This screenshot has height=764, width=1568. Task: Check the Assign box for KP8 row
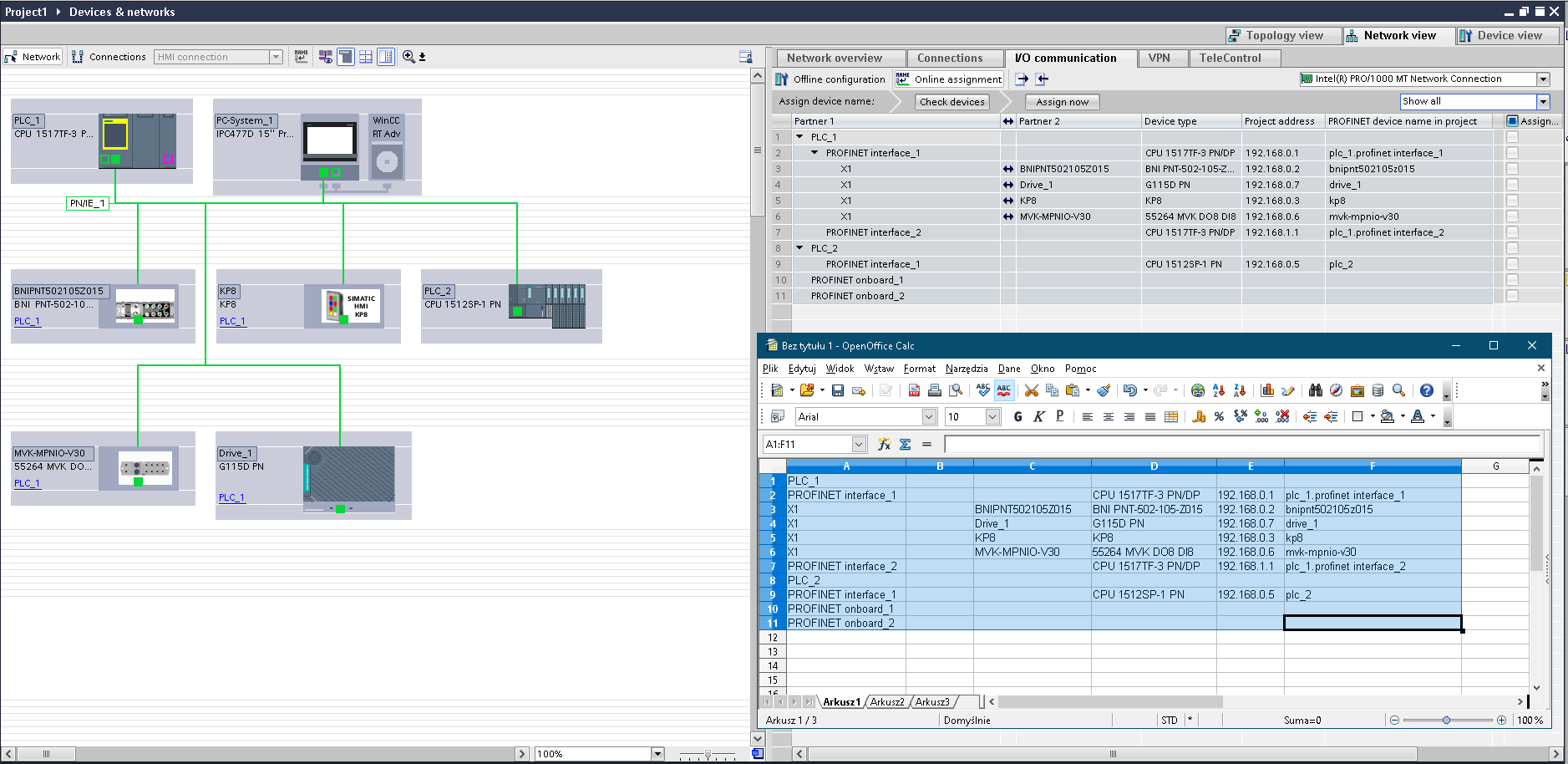point(1512,201)
